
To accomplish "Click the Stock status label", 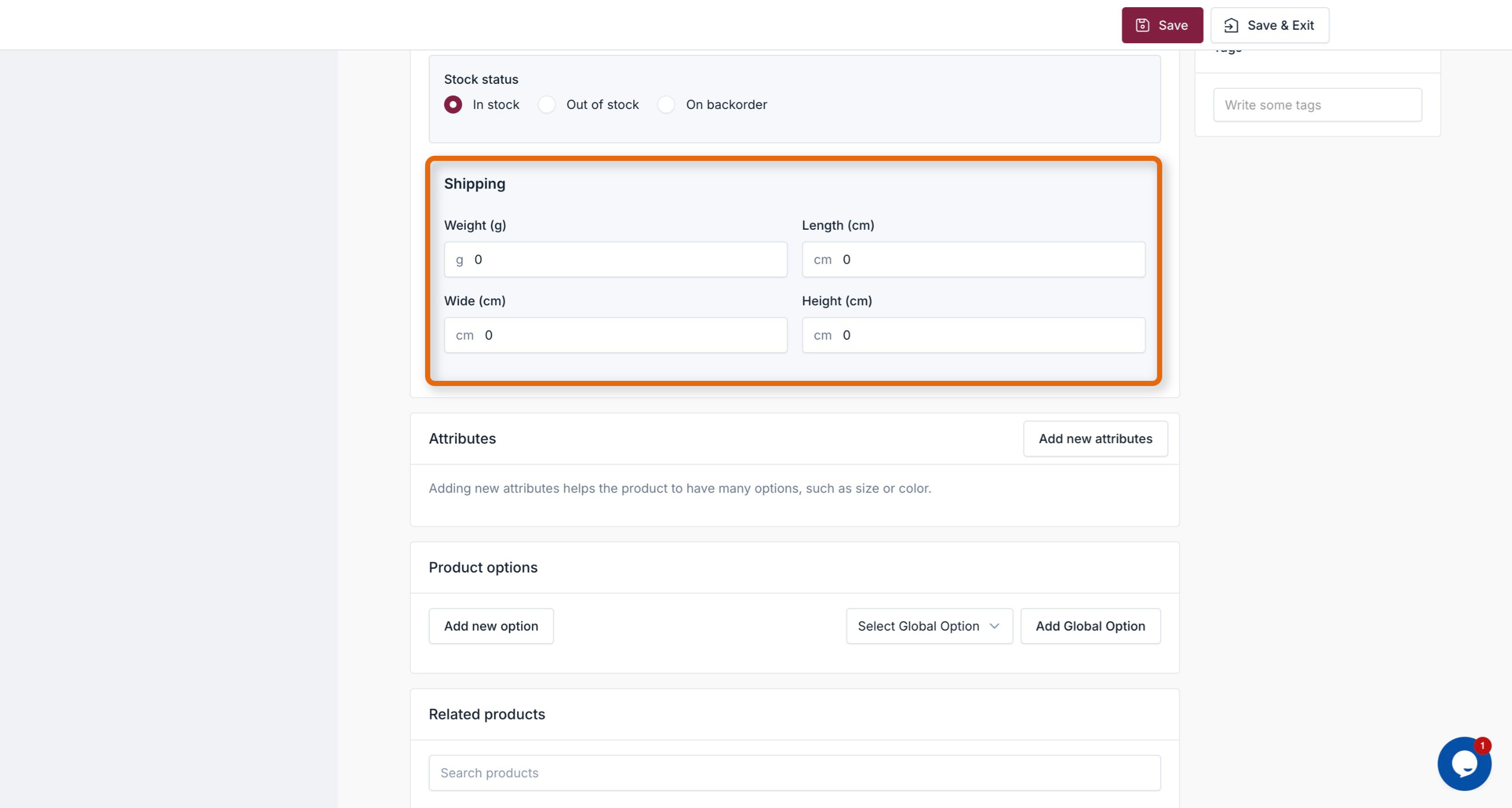I will click(481, 79).
